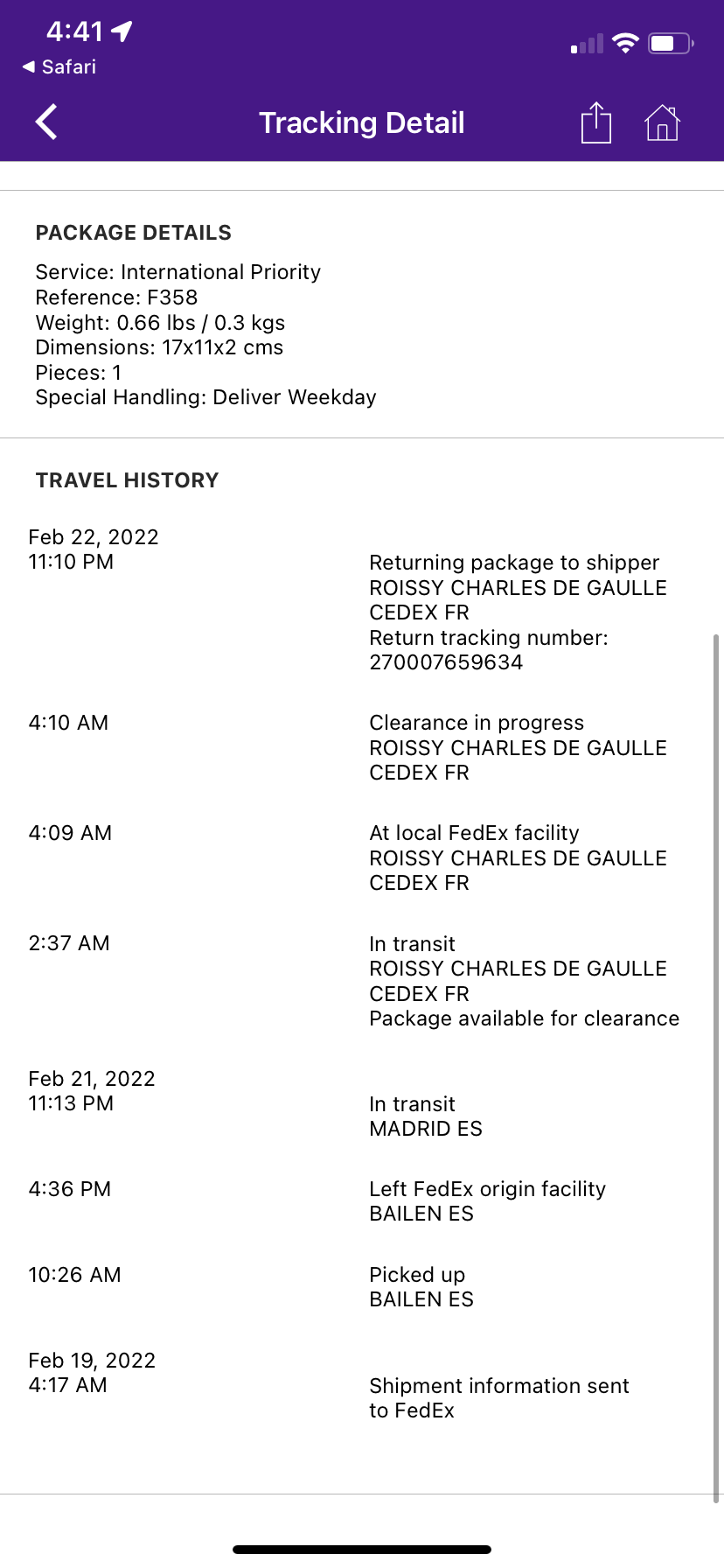This screenshot has height=1568, width=724.
Task: Tap the back chevron arrow
Action: pos(46,122)
